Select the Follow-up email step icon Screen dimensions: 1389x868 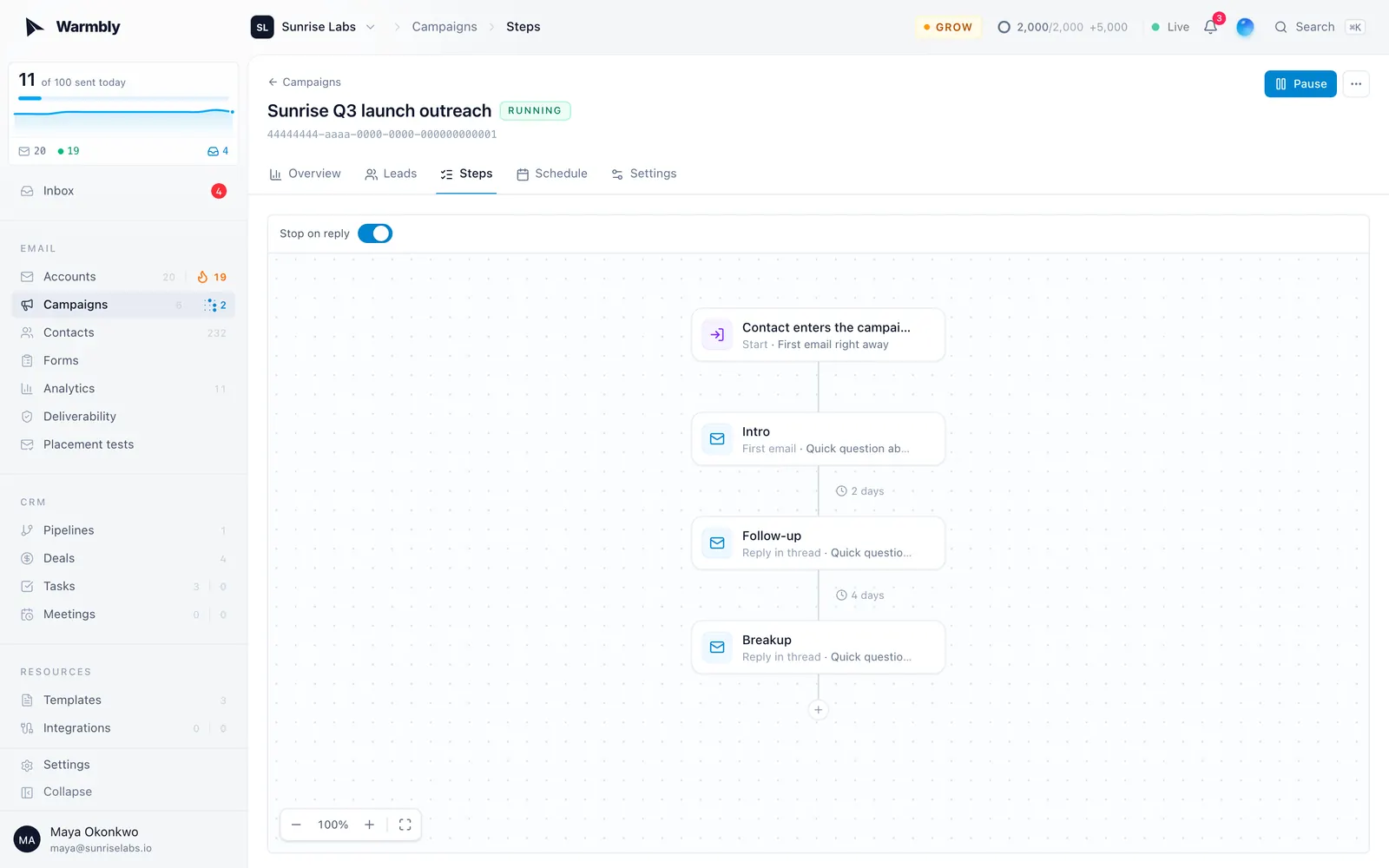point(717,543)
